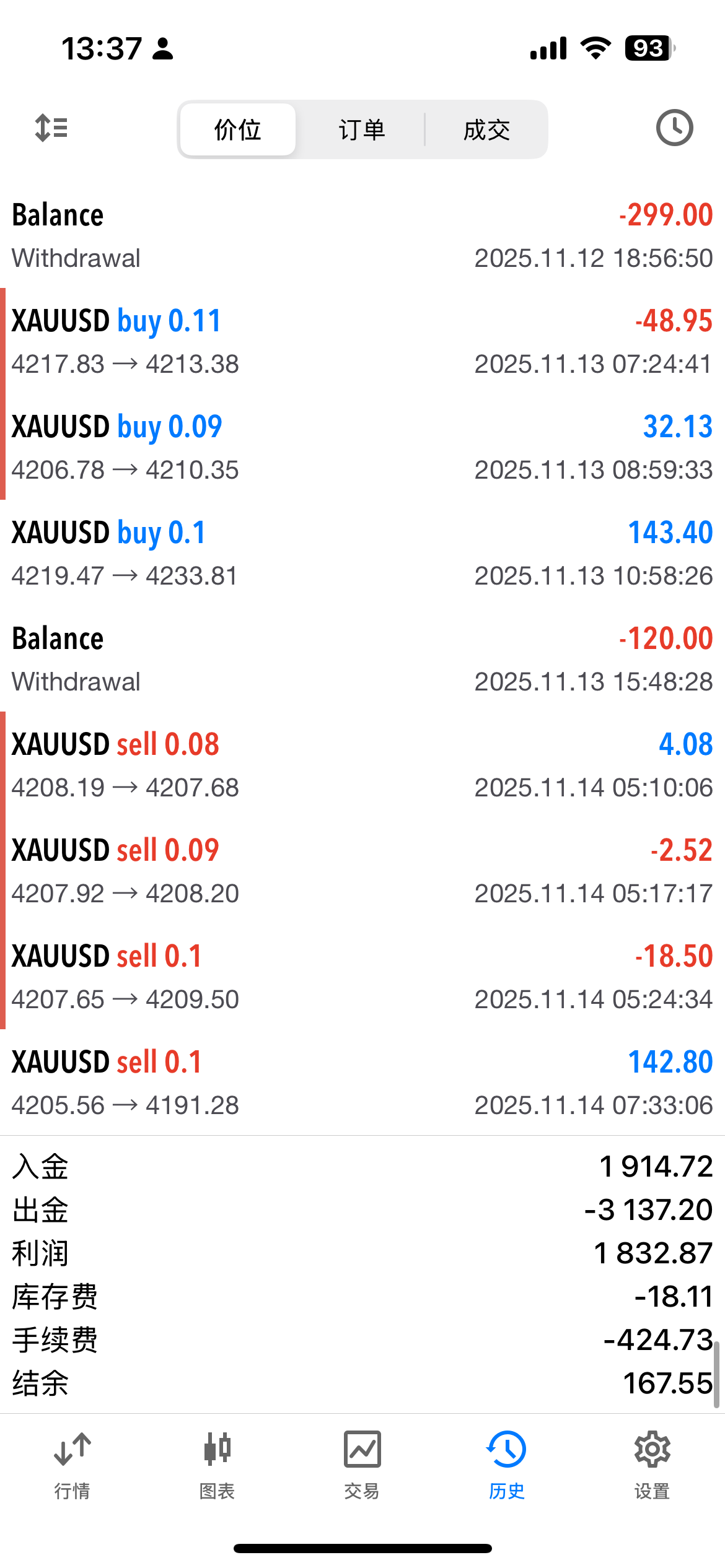Select the 价位 segment
The width and height of the screenshot is (725, 1568).
click(x=238, y=130)
